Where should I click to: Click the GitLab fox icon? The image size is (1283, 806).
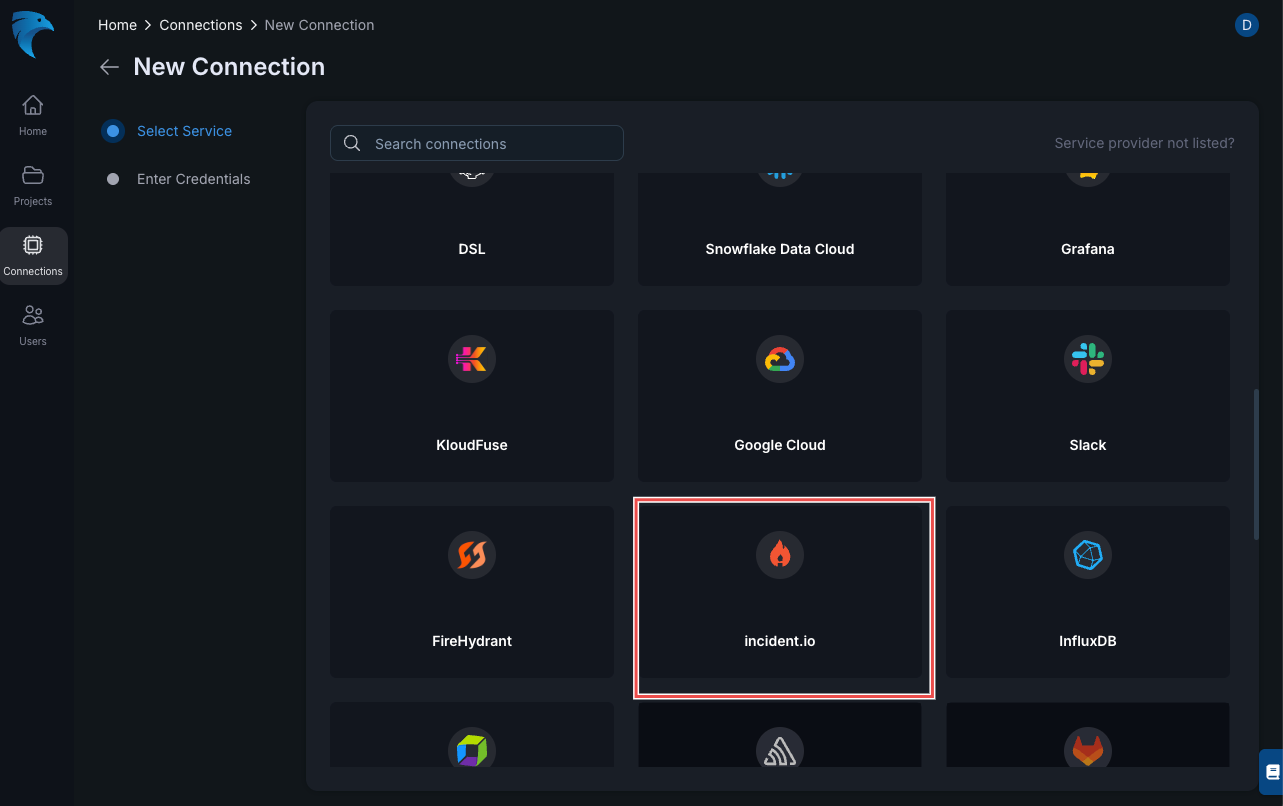(1088, 748)
